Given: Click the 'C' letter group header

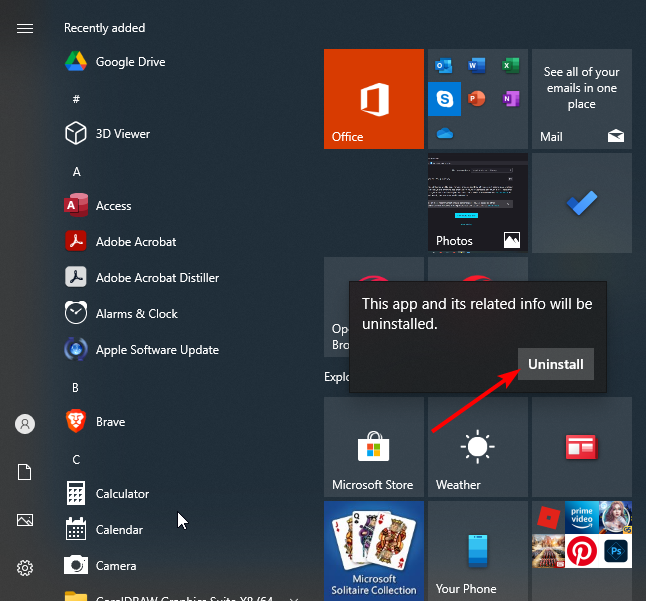Looking at the screenshot, I should (76, 459).
